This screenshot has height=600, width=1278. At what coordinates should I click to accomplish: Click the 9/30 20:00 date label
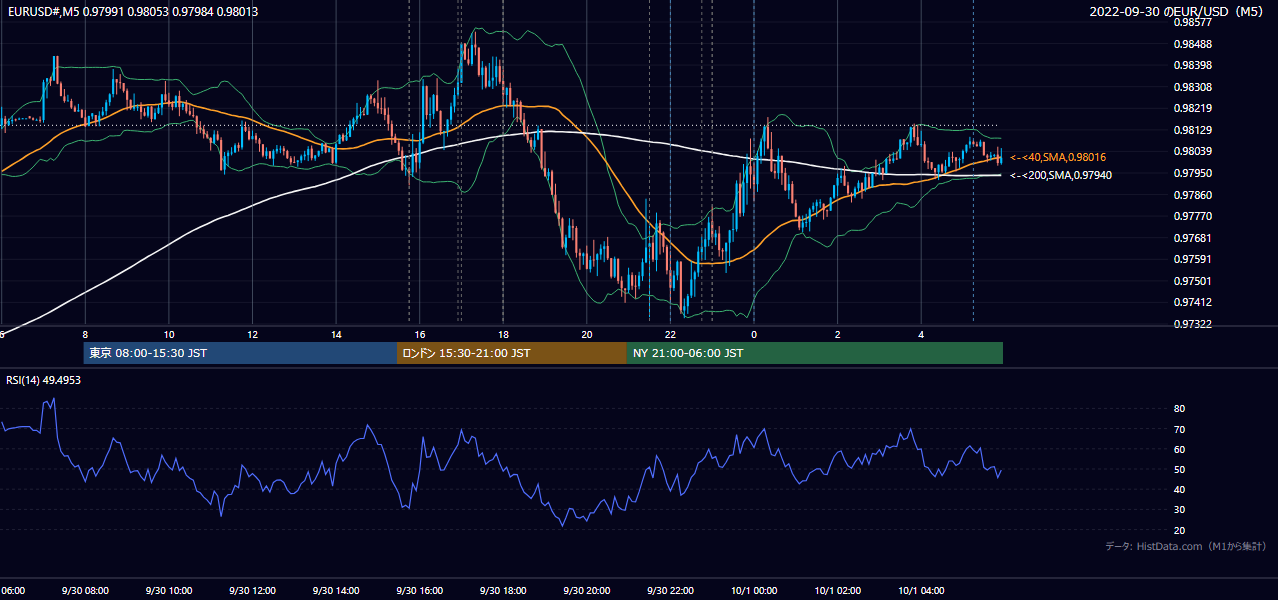(x=586, y=591)
